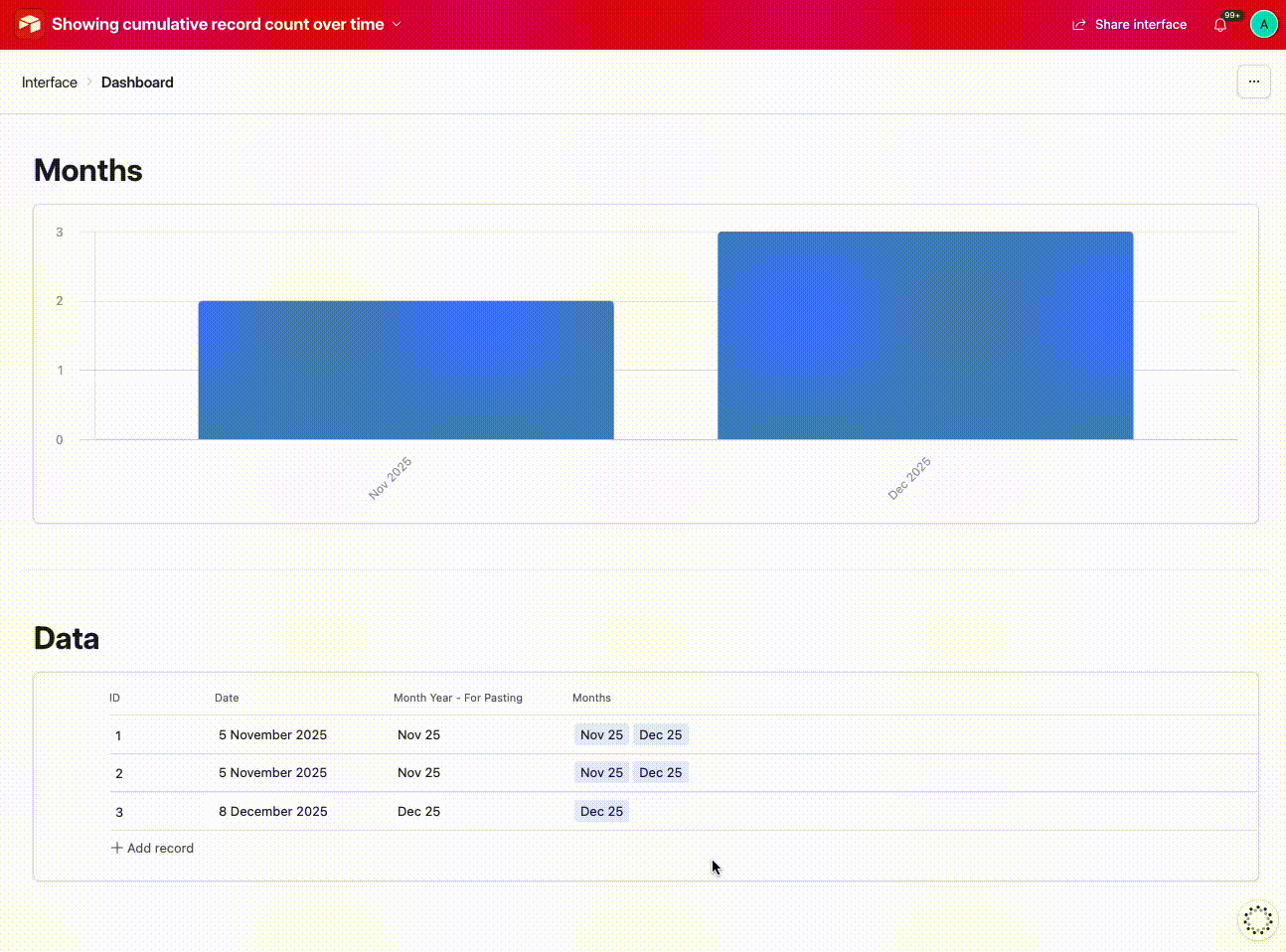The height and width of the screenshot is (952, 1286).
Task: Click the Date column header
Action: [x=227, y=698]
